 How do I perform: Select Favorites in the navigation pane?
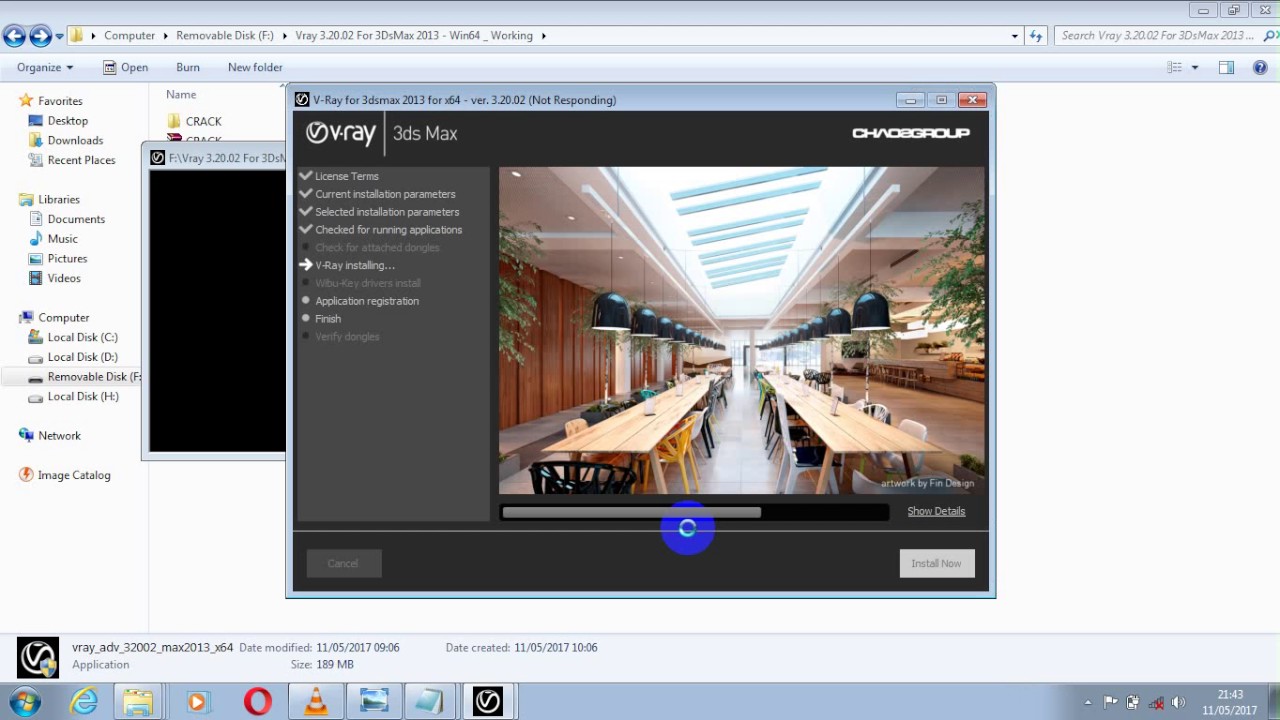coord(60,101)
